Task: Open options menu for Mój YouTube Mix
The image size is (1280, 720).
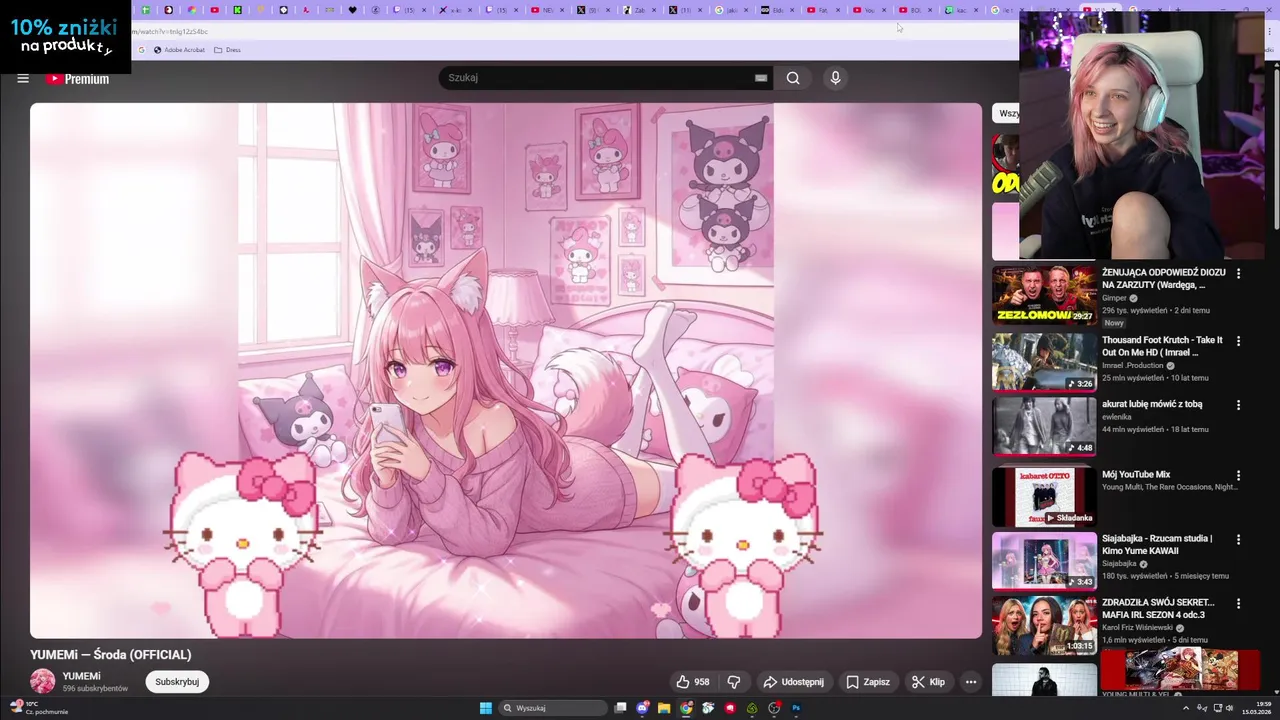Action: 1238,476
